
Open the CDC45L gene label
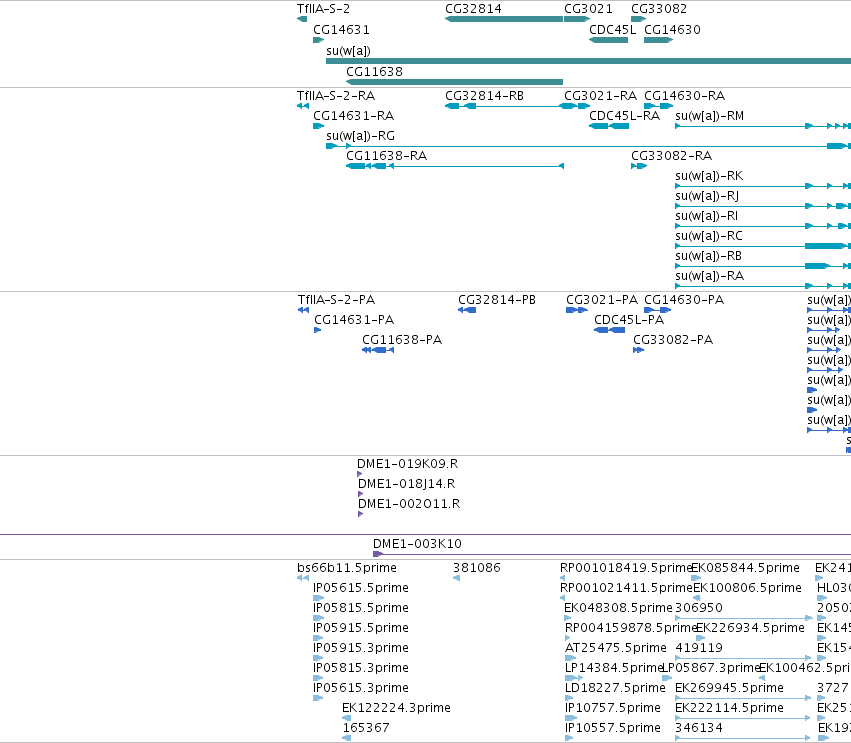(x=613, y=30)
